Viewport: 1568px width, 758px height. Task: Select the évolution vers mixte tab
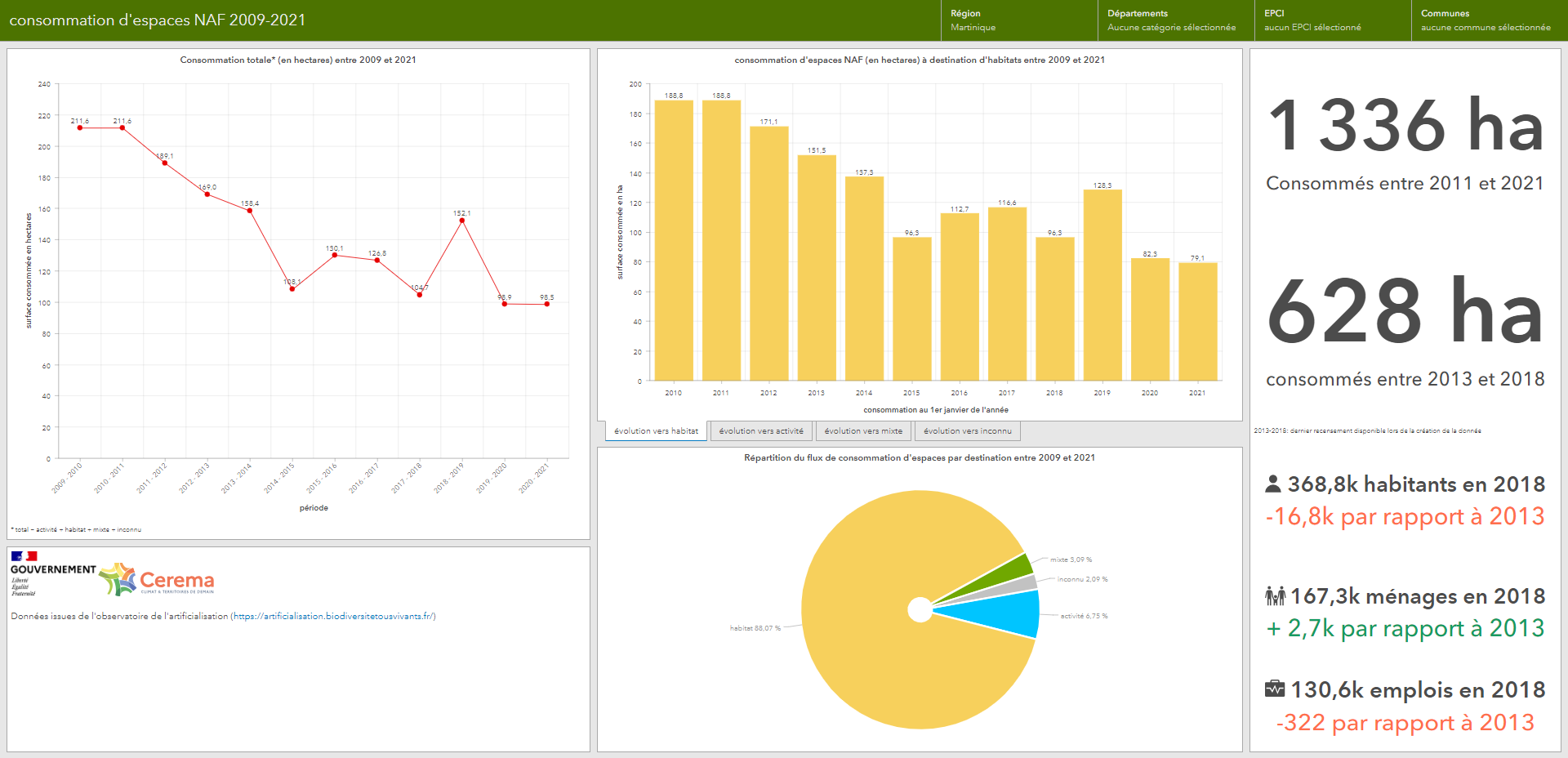click(x=863, y=431)
